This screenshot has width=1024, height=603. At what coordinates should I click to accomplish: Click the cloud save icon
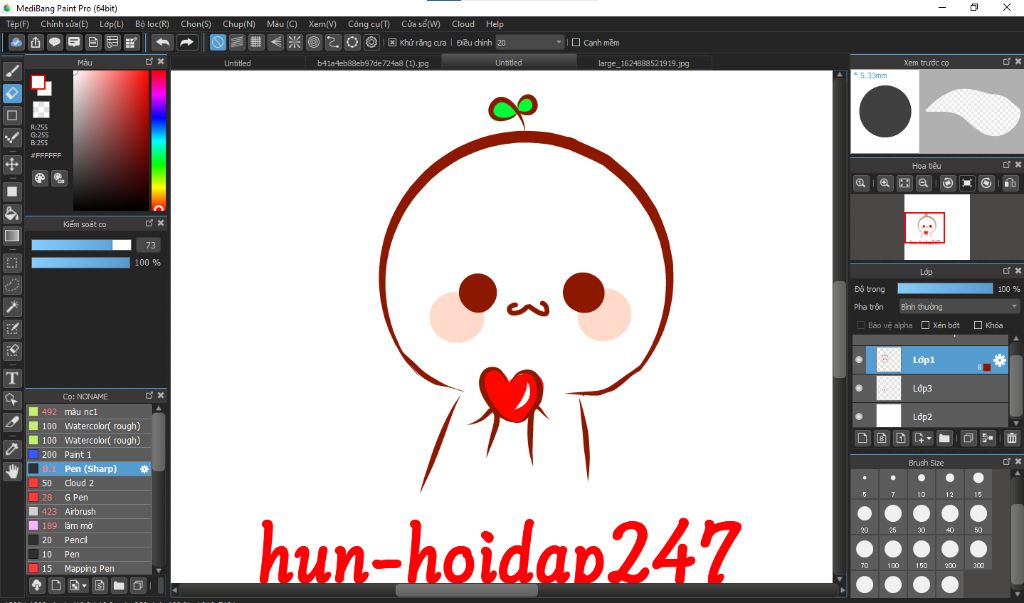pos(16,42)
